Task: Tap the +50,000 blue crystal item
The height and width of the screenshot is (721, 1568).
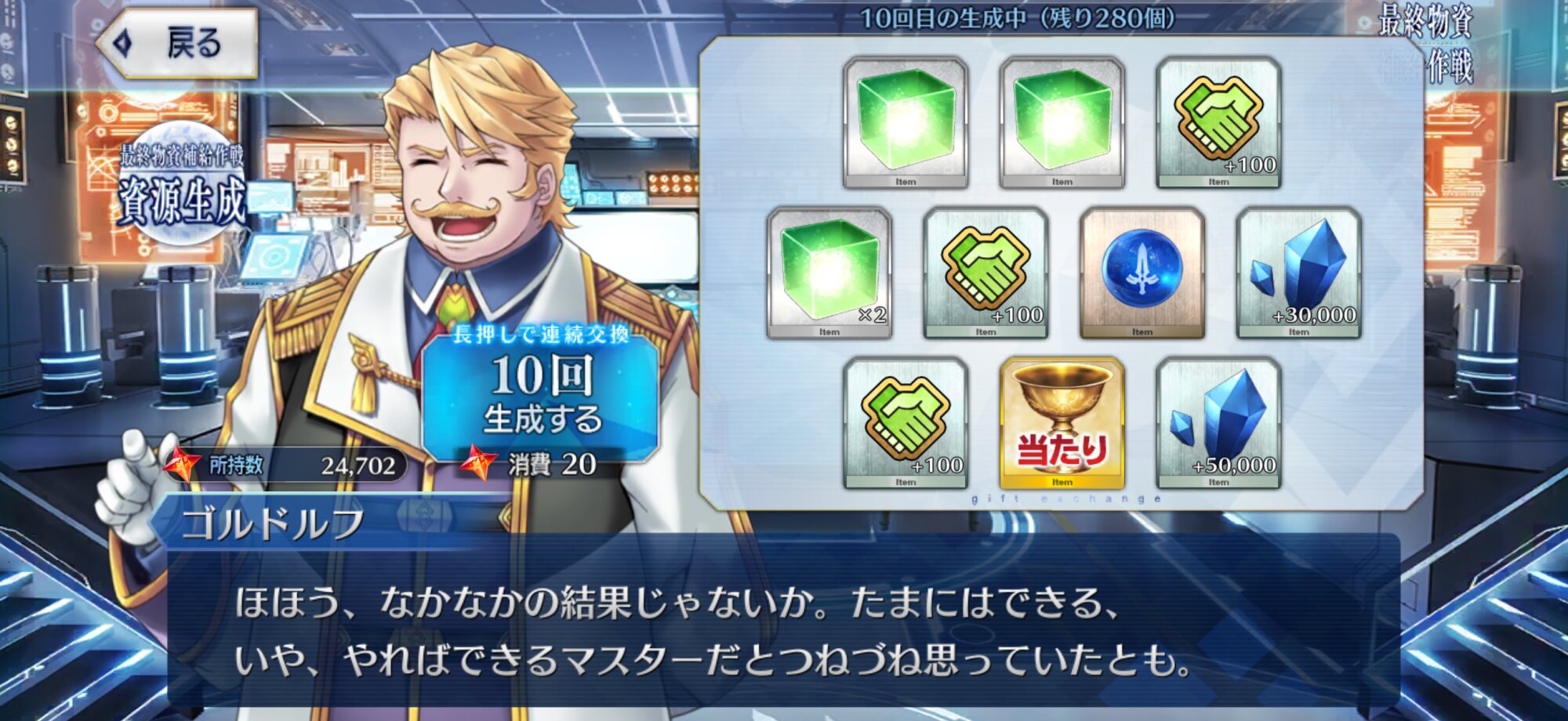Action: click(x=1219, y=423)
